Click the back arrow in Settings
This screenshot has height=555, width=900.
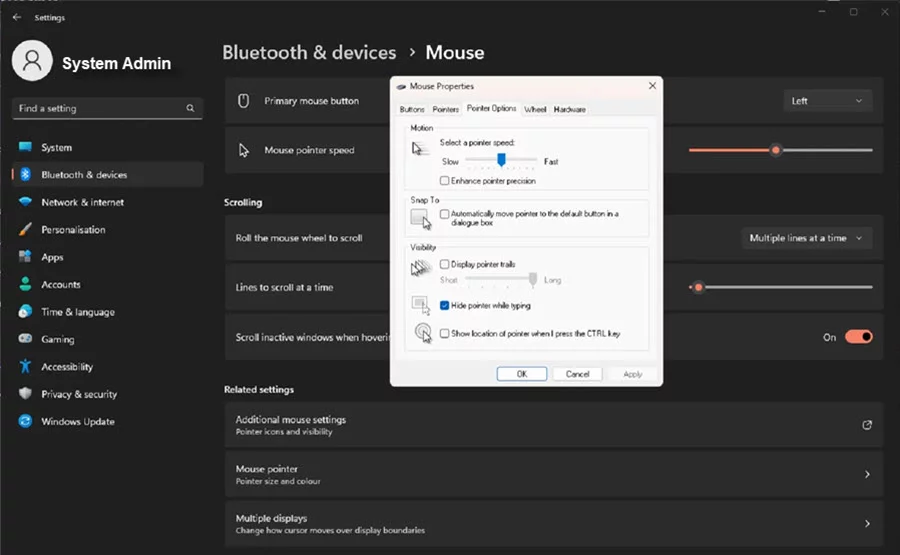(17, 17)
